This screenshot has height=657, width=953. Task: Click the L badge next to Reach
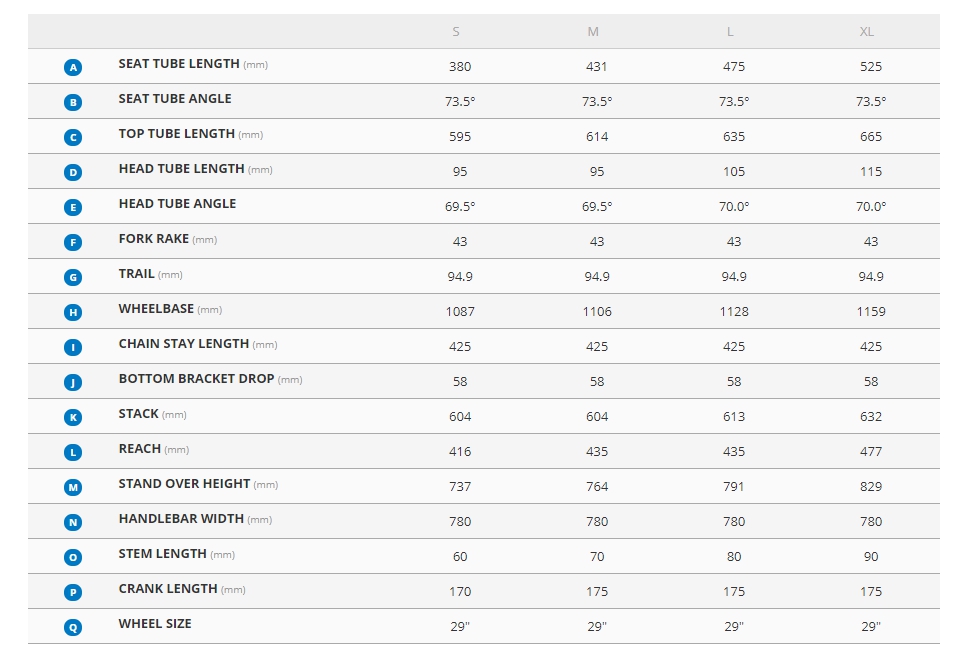pos(73,452)
